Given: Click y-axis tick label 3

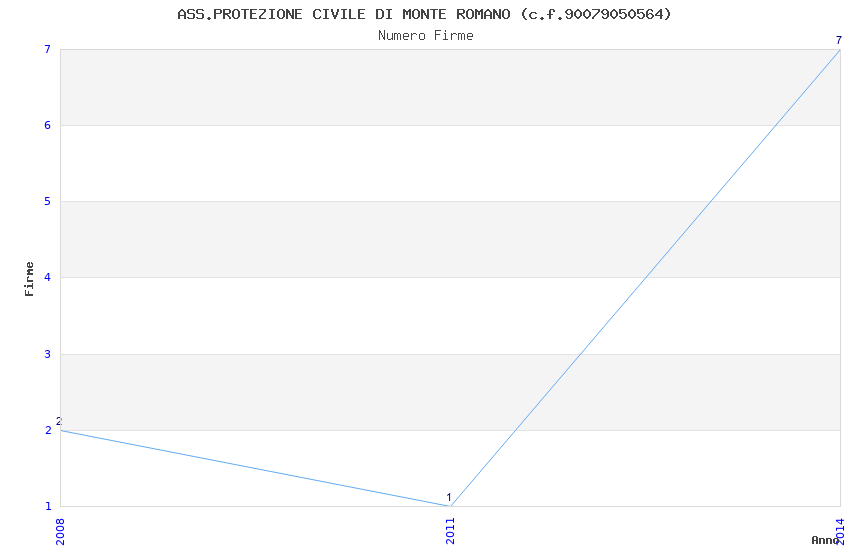Looking at the screenshot, I should click(x=46, y=354).
